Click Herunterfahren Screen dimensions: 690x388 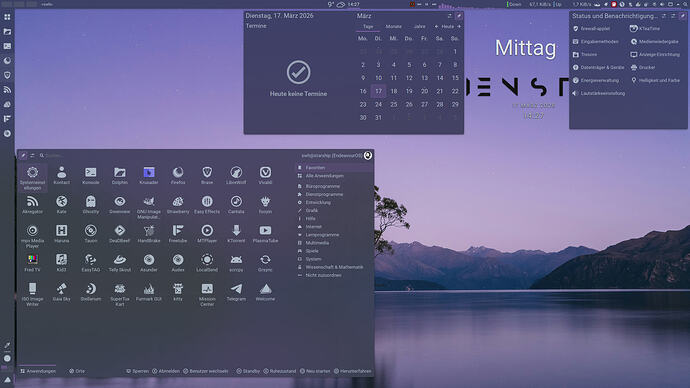pyautogui.click(x=352, y=371)
